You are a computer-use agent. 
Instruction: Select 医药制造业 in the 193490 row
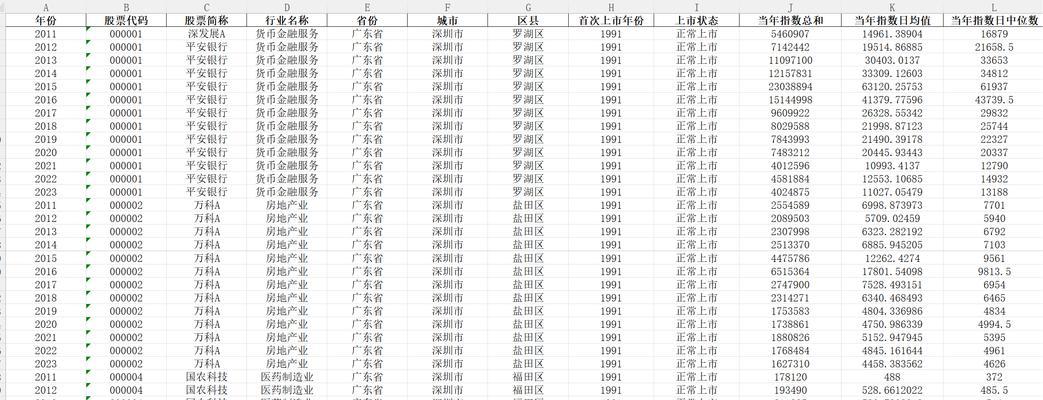287,390
